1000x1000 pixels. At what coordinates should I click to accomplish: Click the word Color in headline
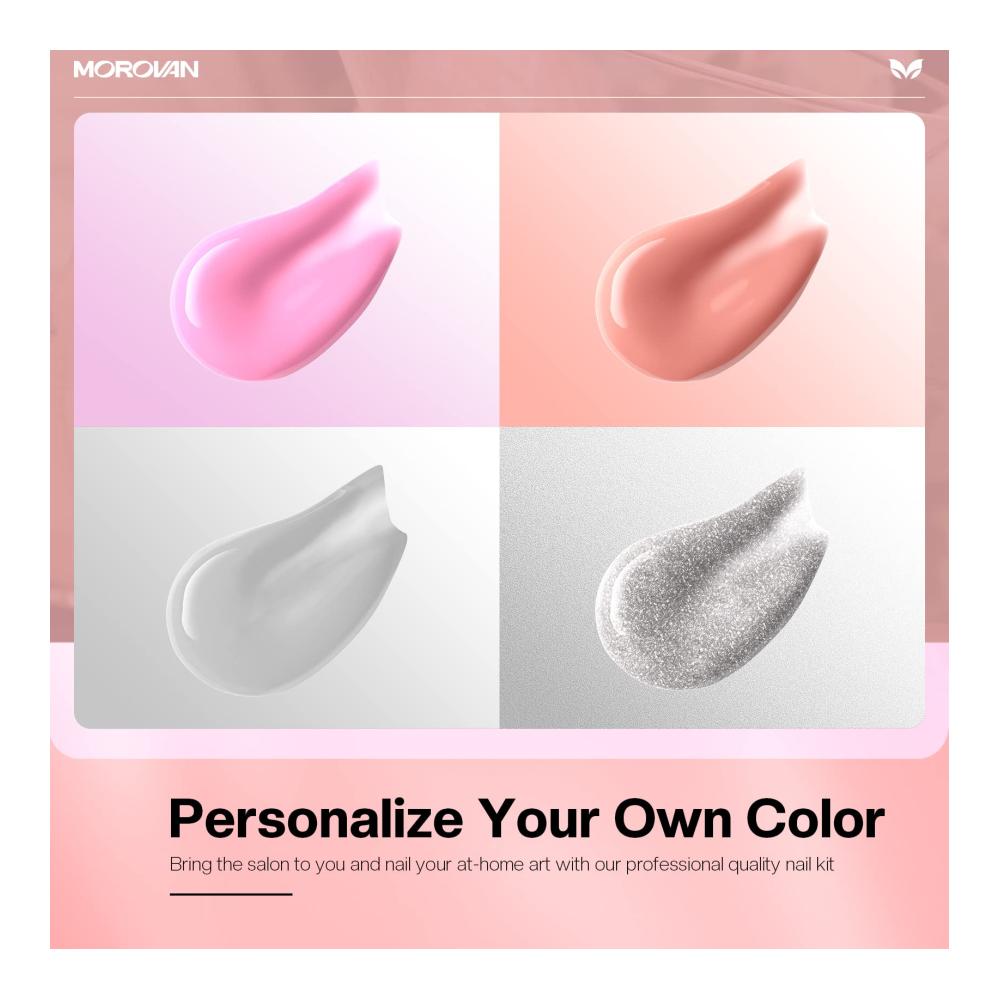[816, 819]
